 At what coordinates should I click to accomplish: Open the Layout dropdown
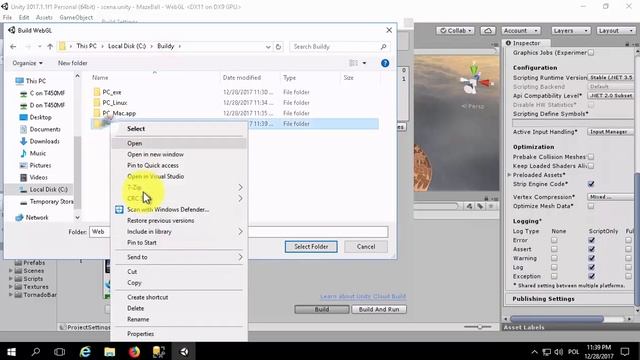click(x=616, y=31)
